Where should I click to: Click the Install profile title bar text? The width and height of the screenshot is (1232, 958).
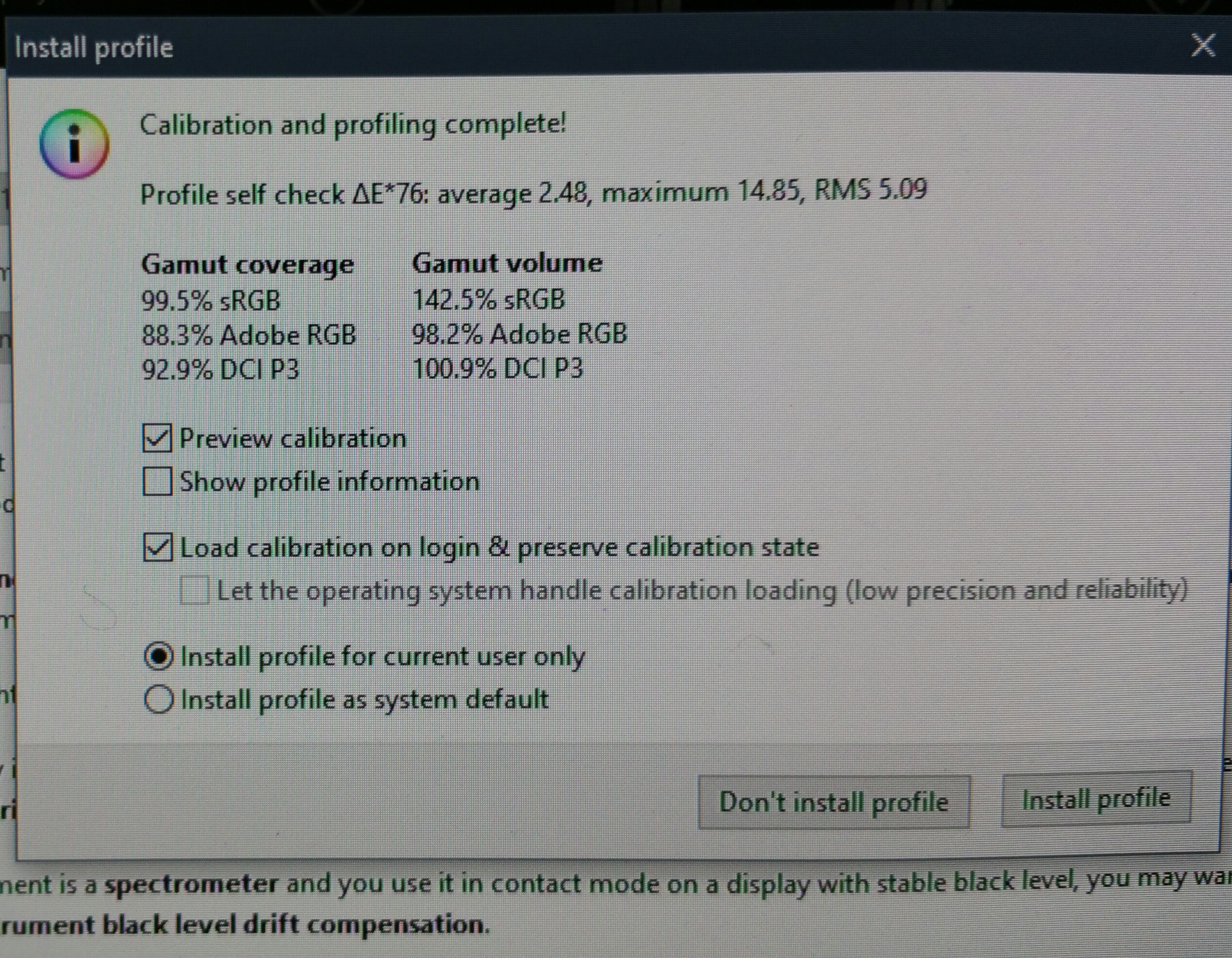(94, 48)
